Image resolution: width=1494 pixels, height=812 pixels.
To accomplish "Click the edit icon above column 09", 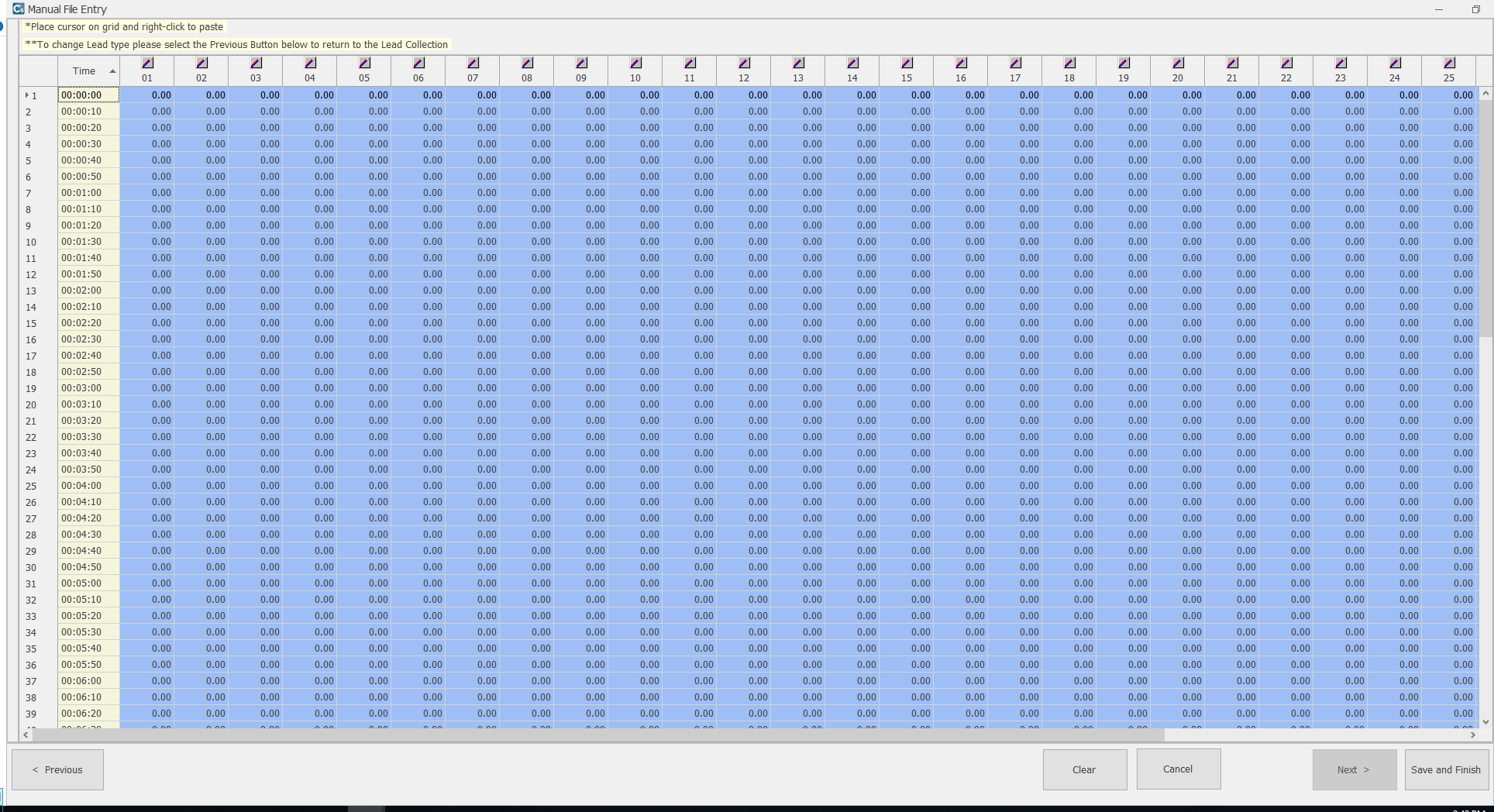I will tap(581, 63).
